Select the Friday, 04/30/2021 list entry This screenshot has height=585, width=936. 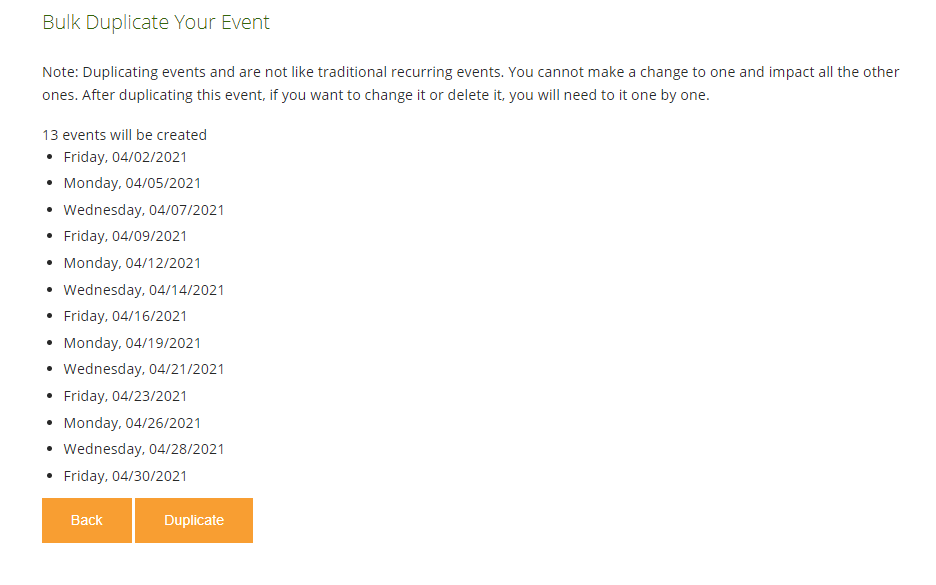[x=125, y=476]
